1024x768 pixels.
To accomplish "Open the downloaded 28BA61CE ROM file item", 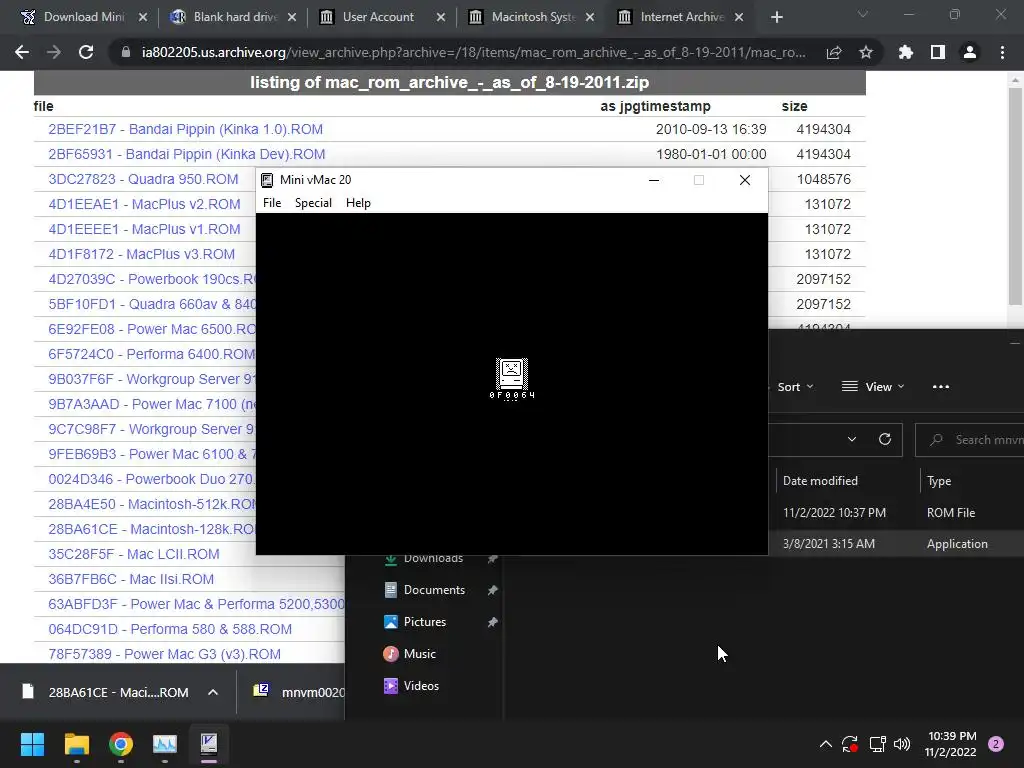I will [106, 692].
